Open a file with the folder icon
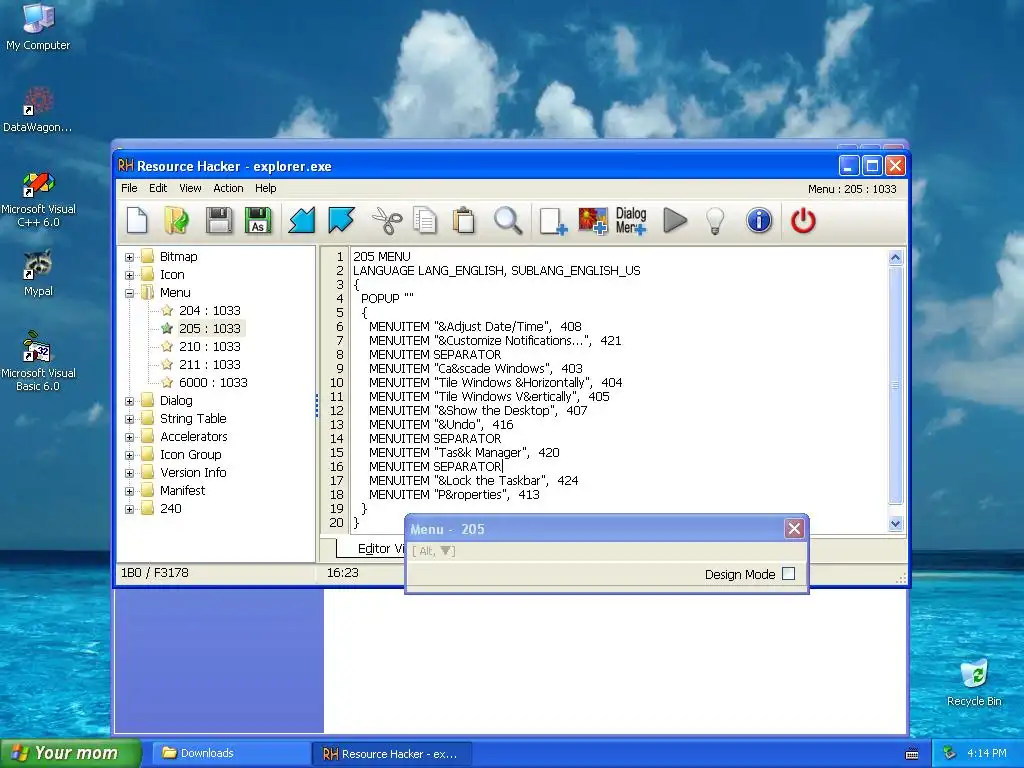 [x=176, y=220]
